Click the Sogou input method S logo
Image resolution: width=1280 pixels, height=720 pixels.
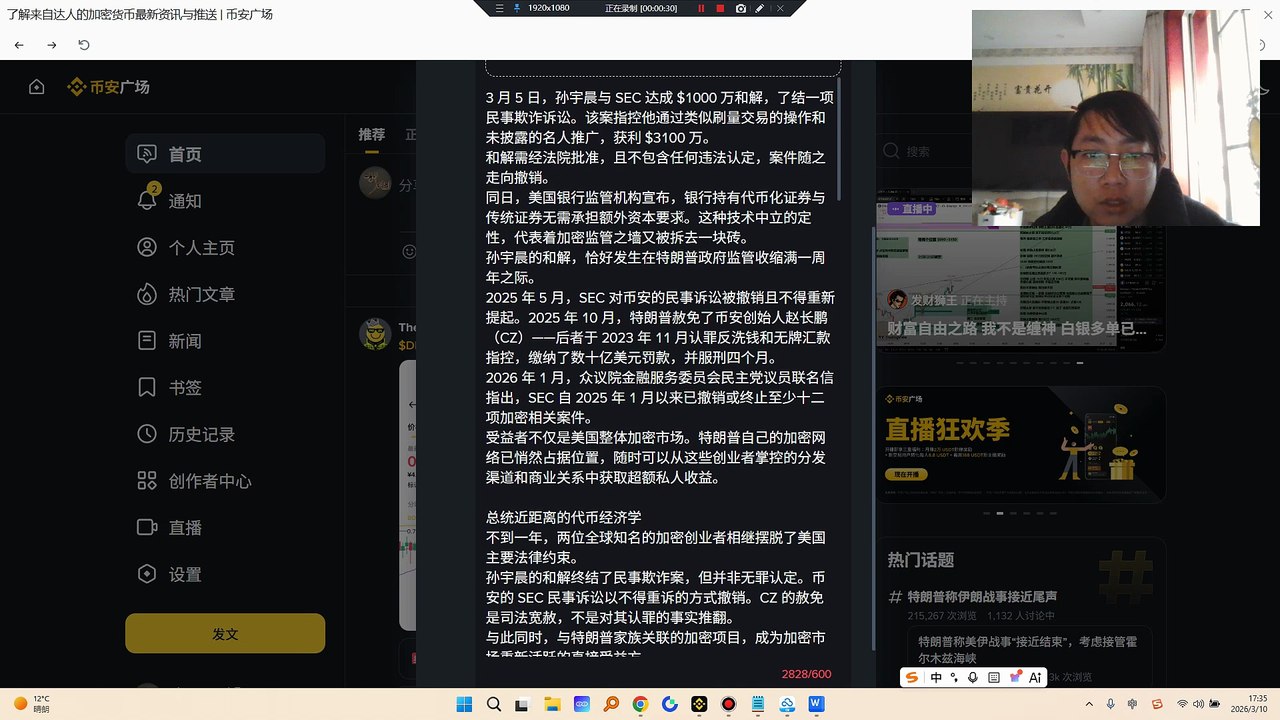911,677
